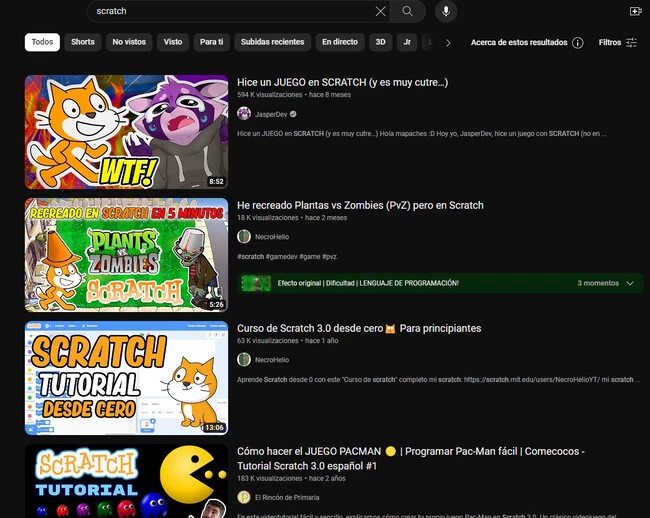Open the create video icon
This screenshot has width=650, height=518.
click(x=635, y=11)
